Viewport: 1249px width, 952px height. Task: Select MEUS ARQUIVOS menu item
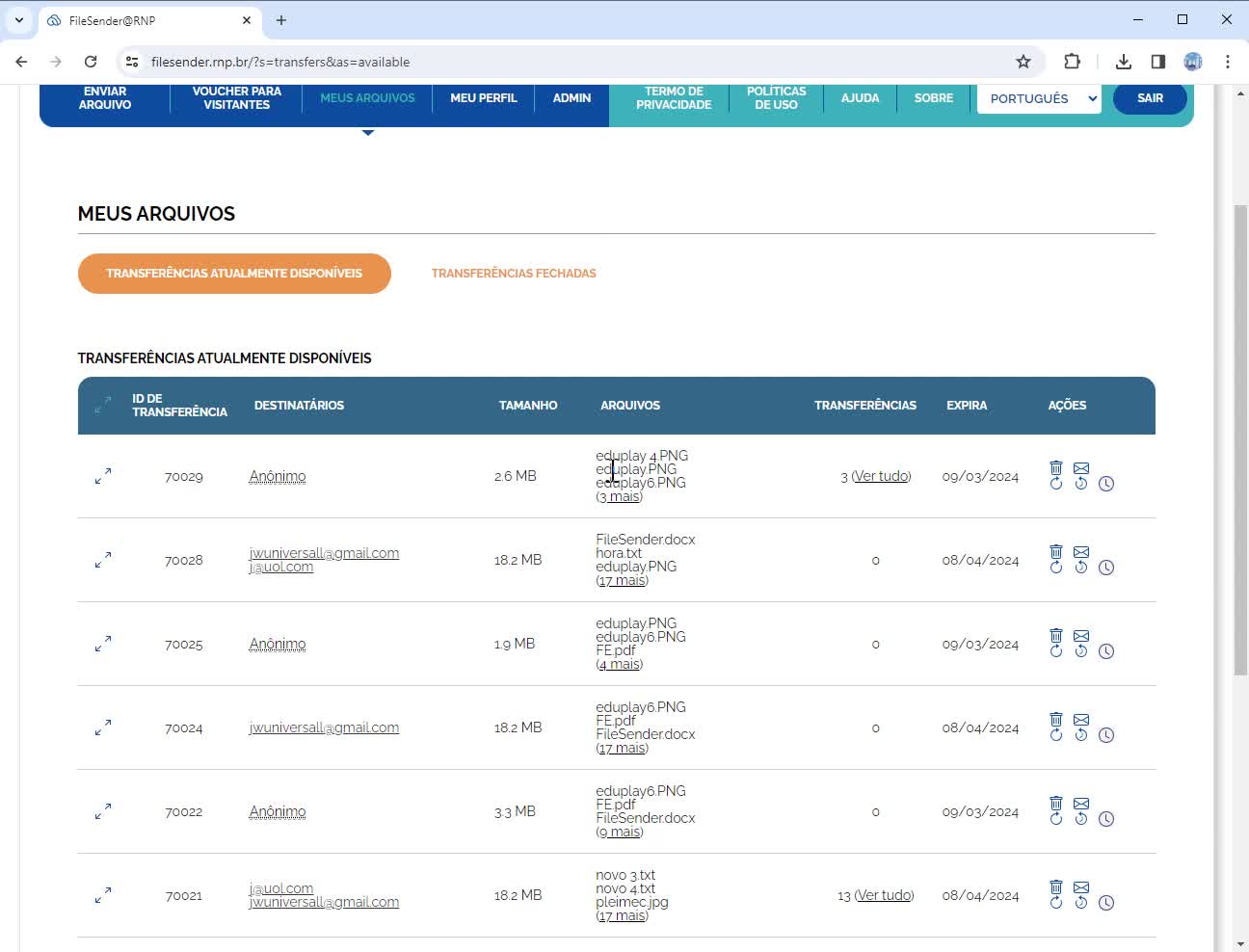[367, 98]
